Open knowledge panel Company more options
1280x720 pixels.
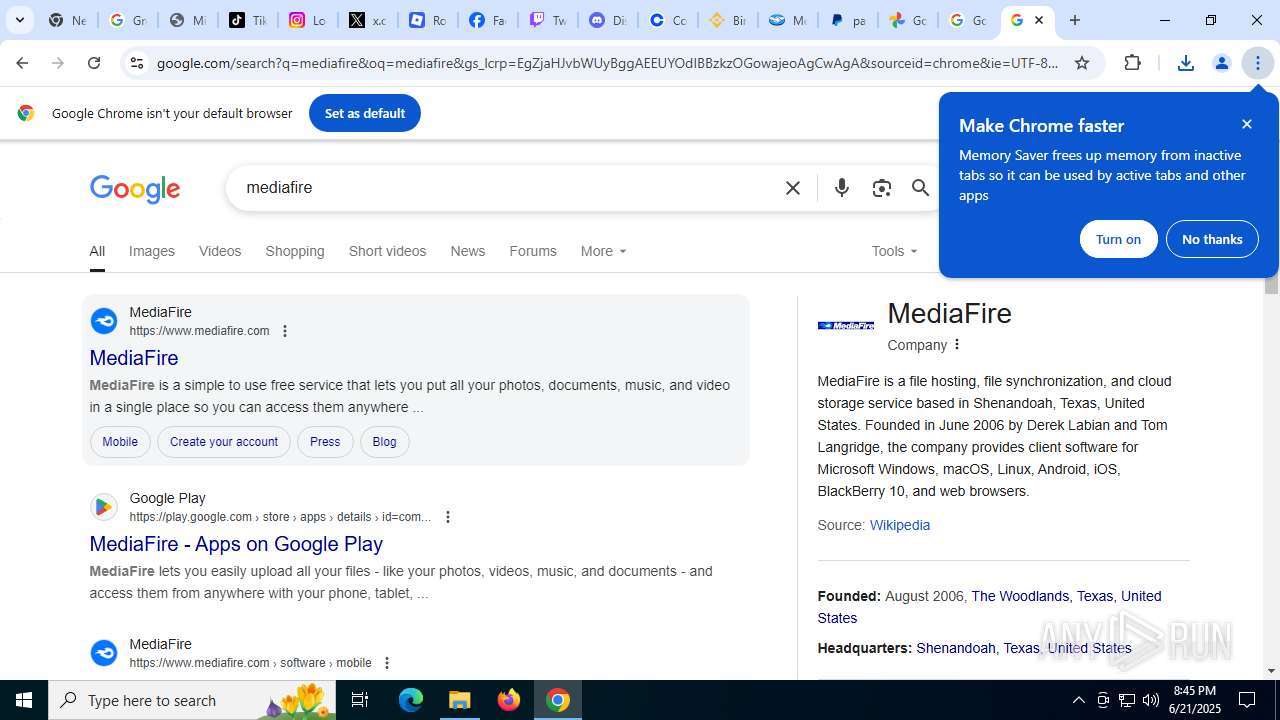[957, 345]
